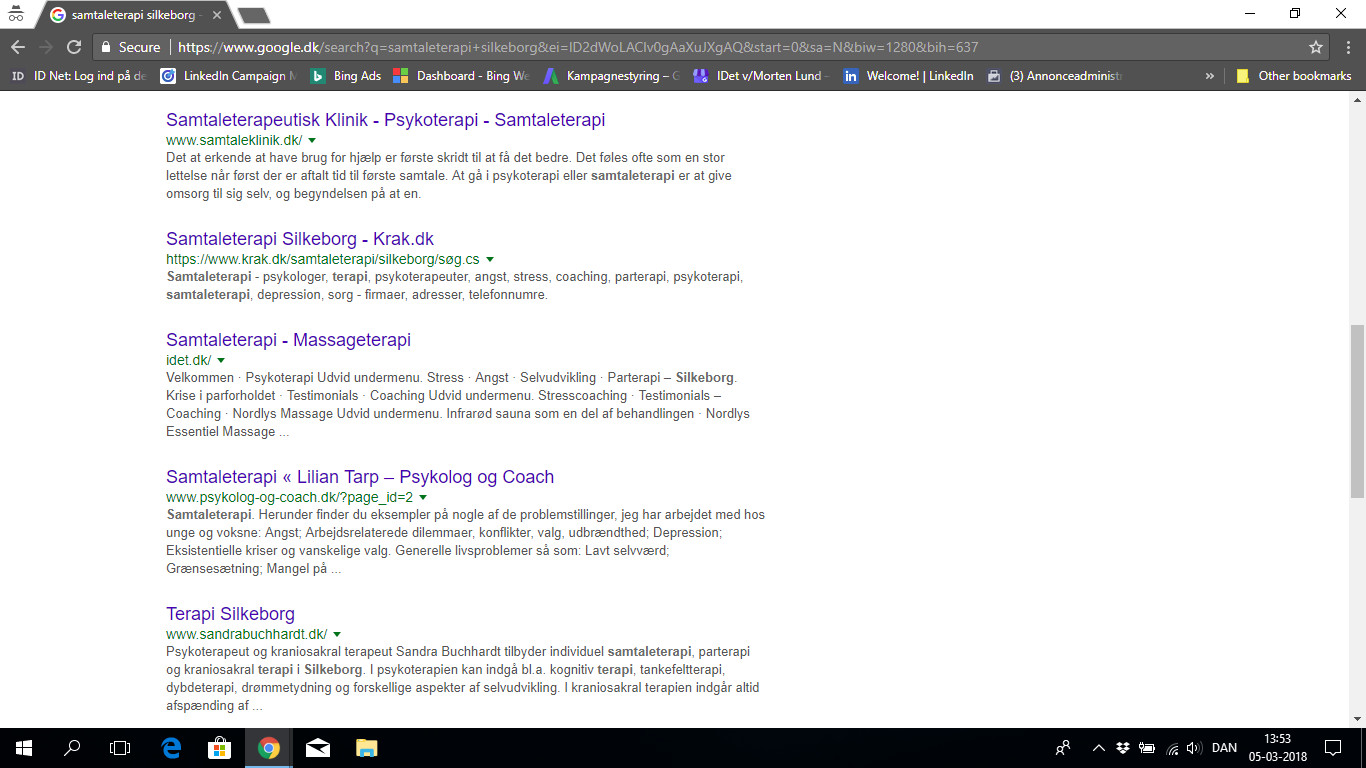Click the back arrow in Chrome
This screenshot has width=1366, height=768.
click(x=17, y=47)
